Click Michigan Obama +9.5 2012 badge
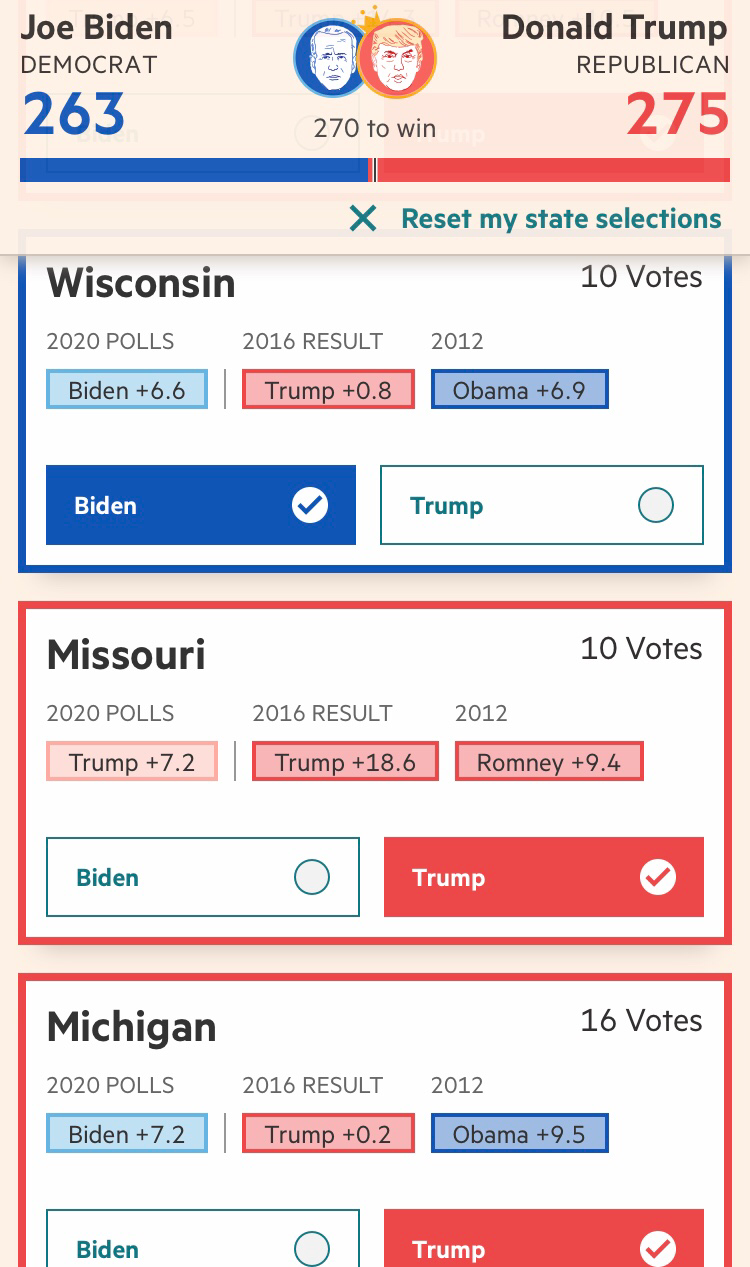The width and height of the screenshot is (750, 1267). [x=519, y=1134]
